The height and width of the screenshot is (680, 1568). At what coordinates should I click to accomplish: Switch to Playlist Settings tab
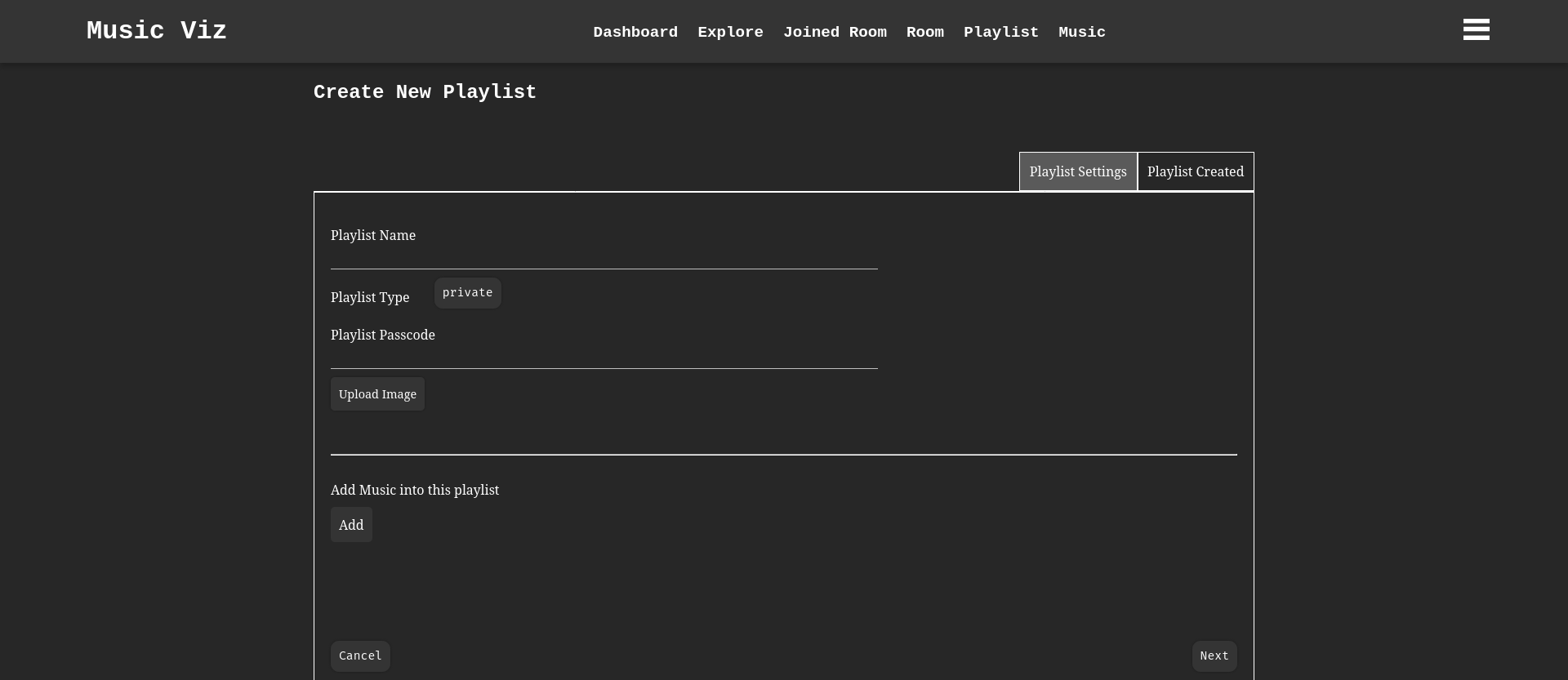click(1078, 171)
